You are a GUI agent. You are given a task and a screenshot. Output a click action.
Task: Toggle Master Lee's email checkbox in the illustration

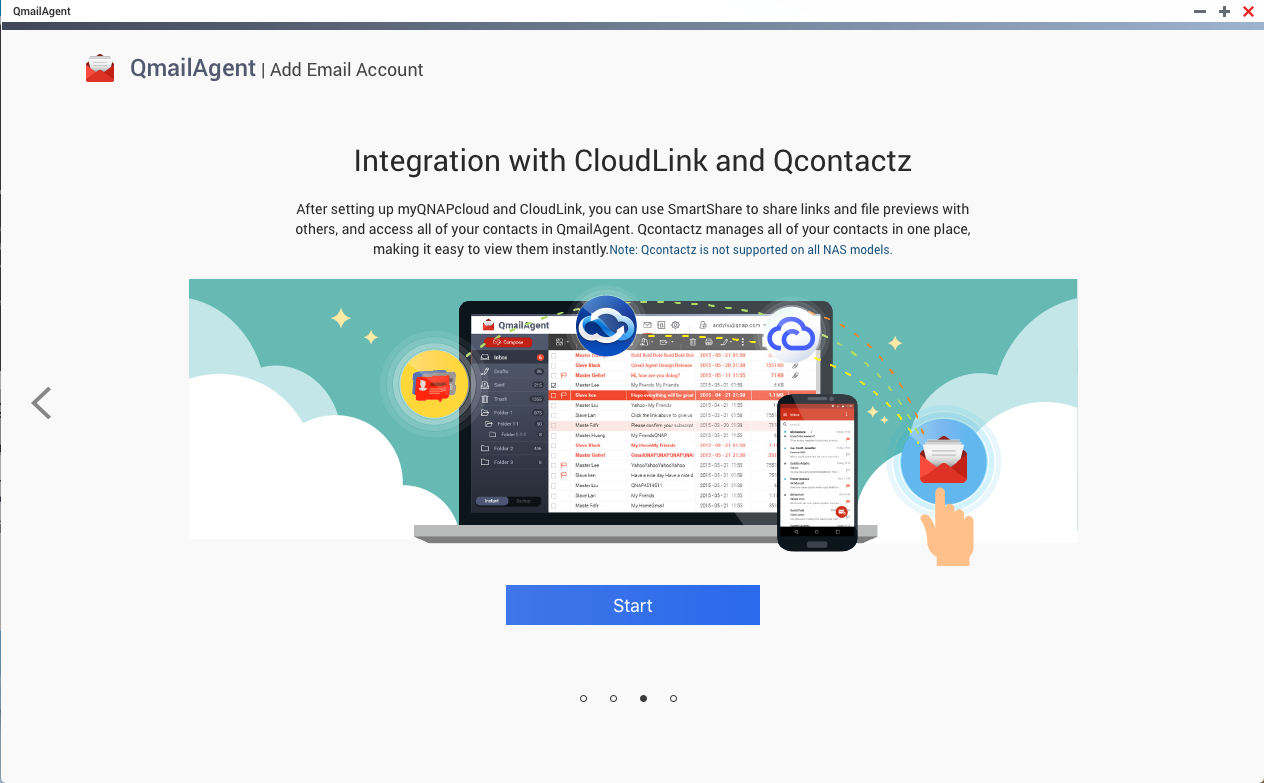pyautogui.click(x=554, y=384)
